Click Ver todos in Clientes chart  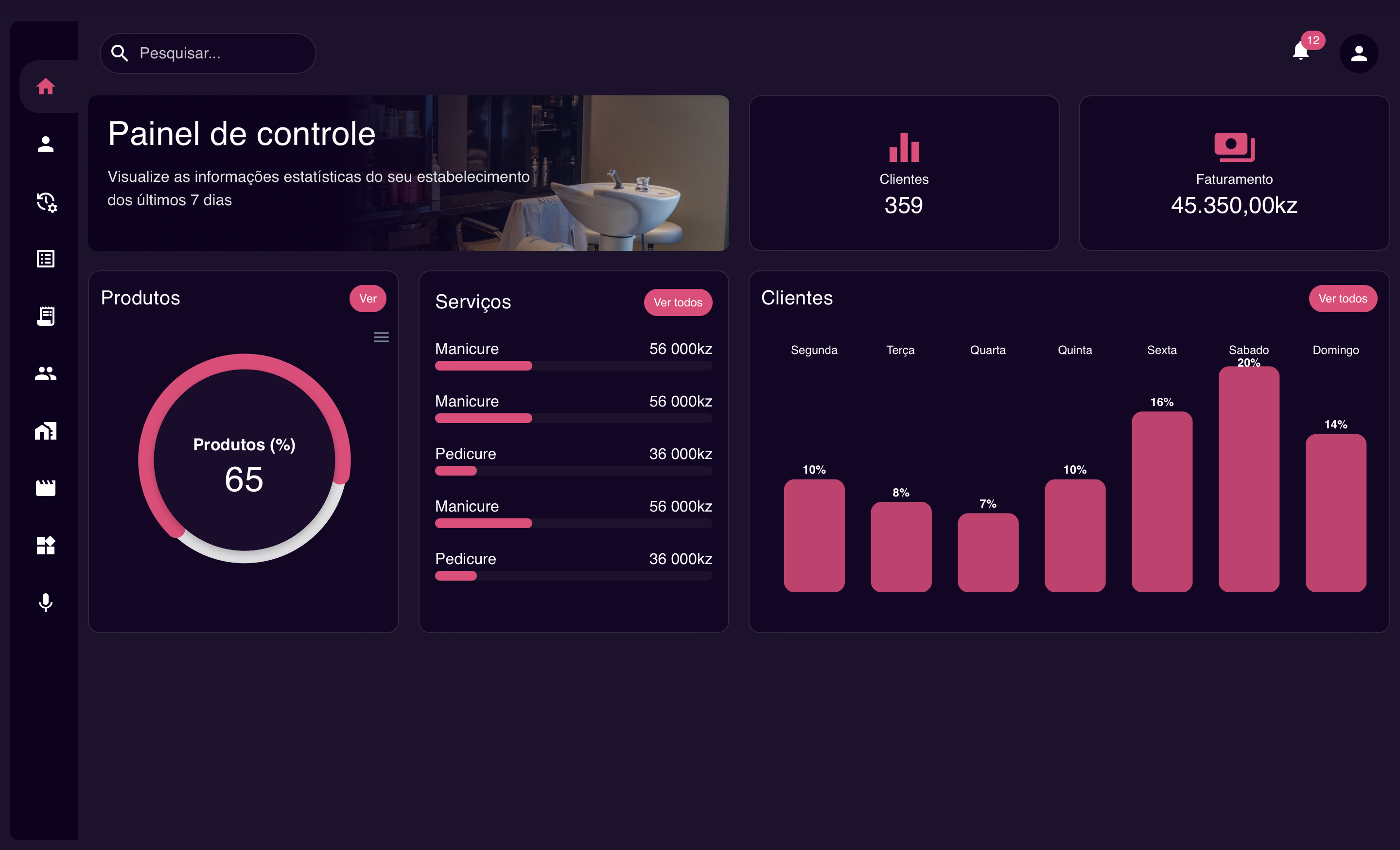(x=1342, y=298)
